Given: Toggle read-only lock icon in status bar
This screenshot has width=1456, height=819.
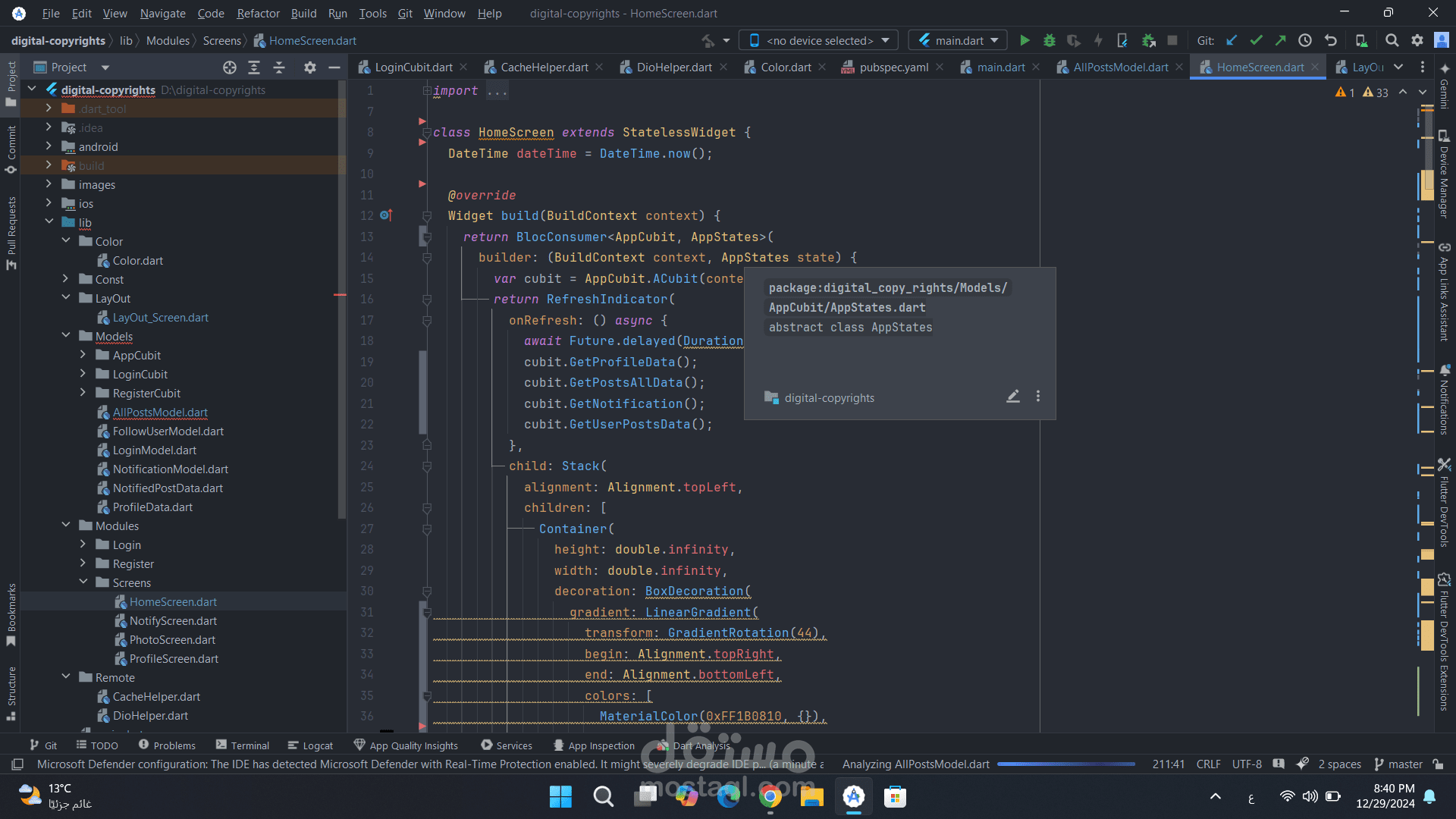Looking at the screenshot, I should point(1438,764).
